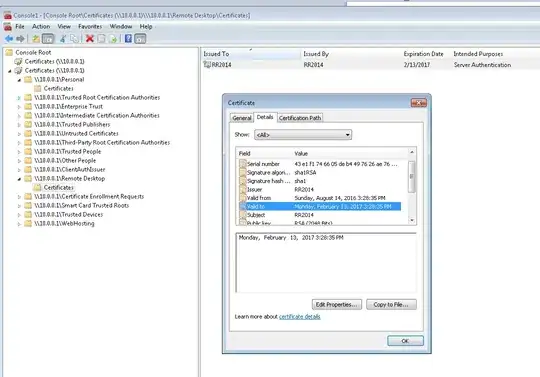The width and height of the screenshot is (540, 377).
Task: Select the Serial number field row
Action: click(320, 164)
